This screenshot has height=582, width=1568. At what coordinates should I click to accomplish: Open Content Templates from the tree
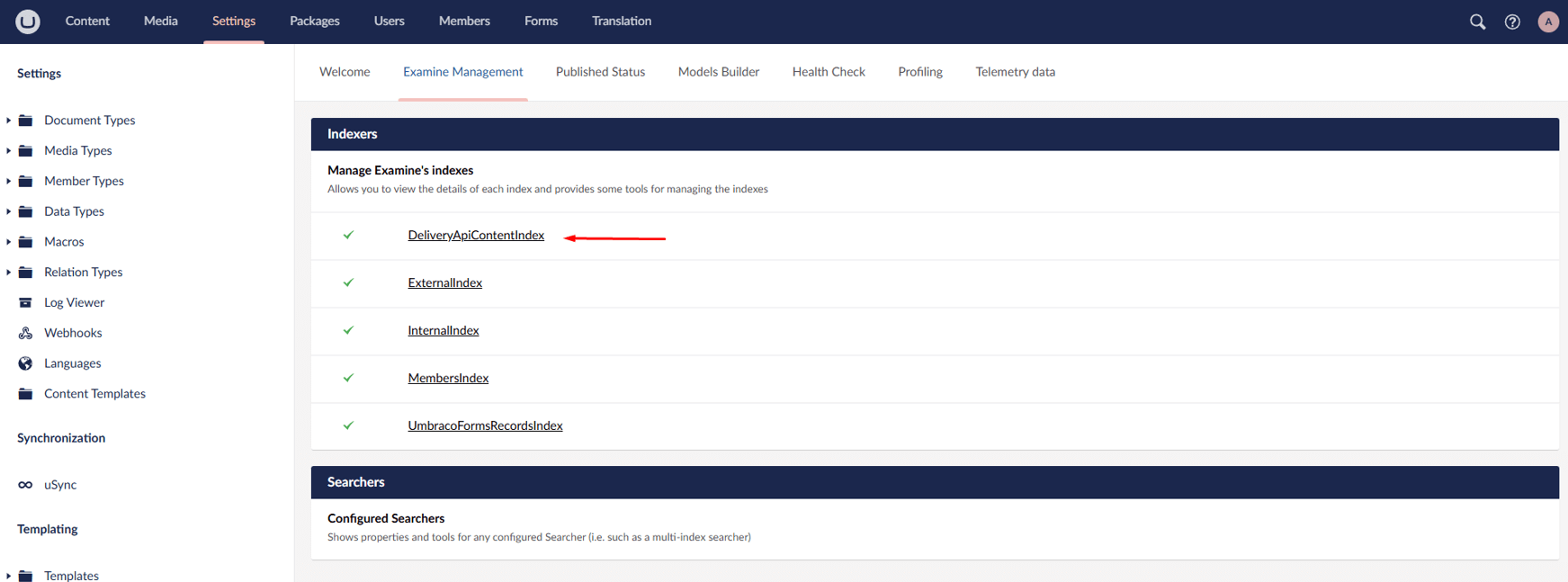(95, 394)
